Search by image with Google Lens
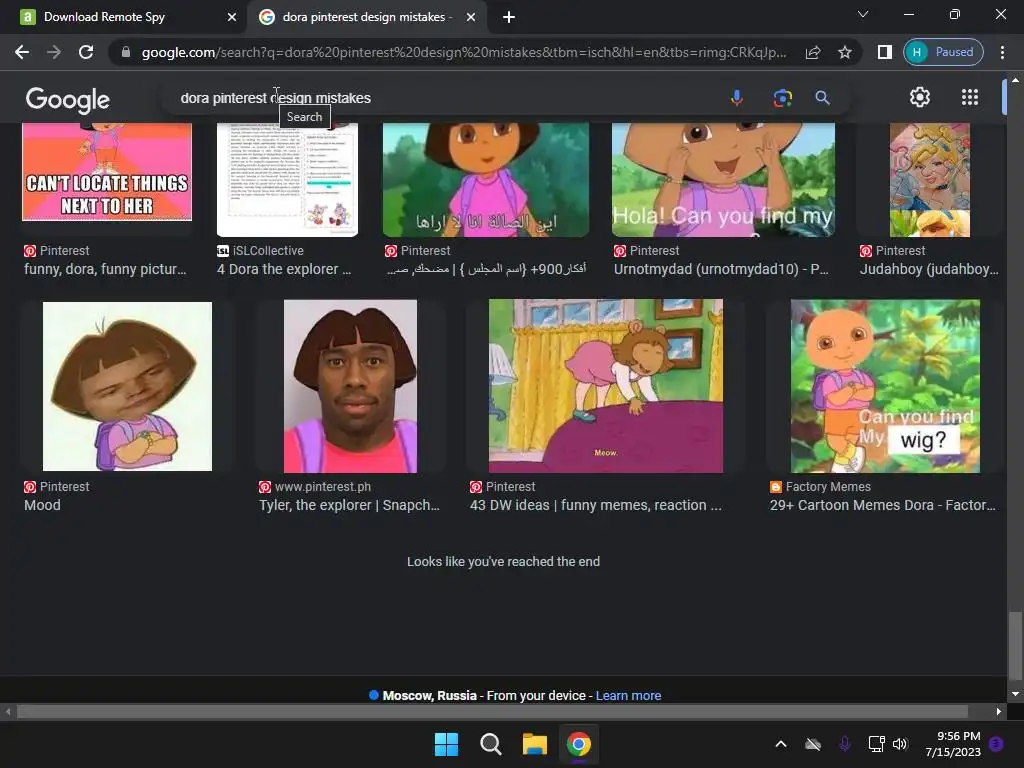The image size is (1024, 768). click(x=782, y=98)
